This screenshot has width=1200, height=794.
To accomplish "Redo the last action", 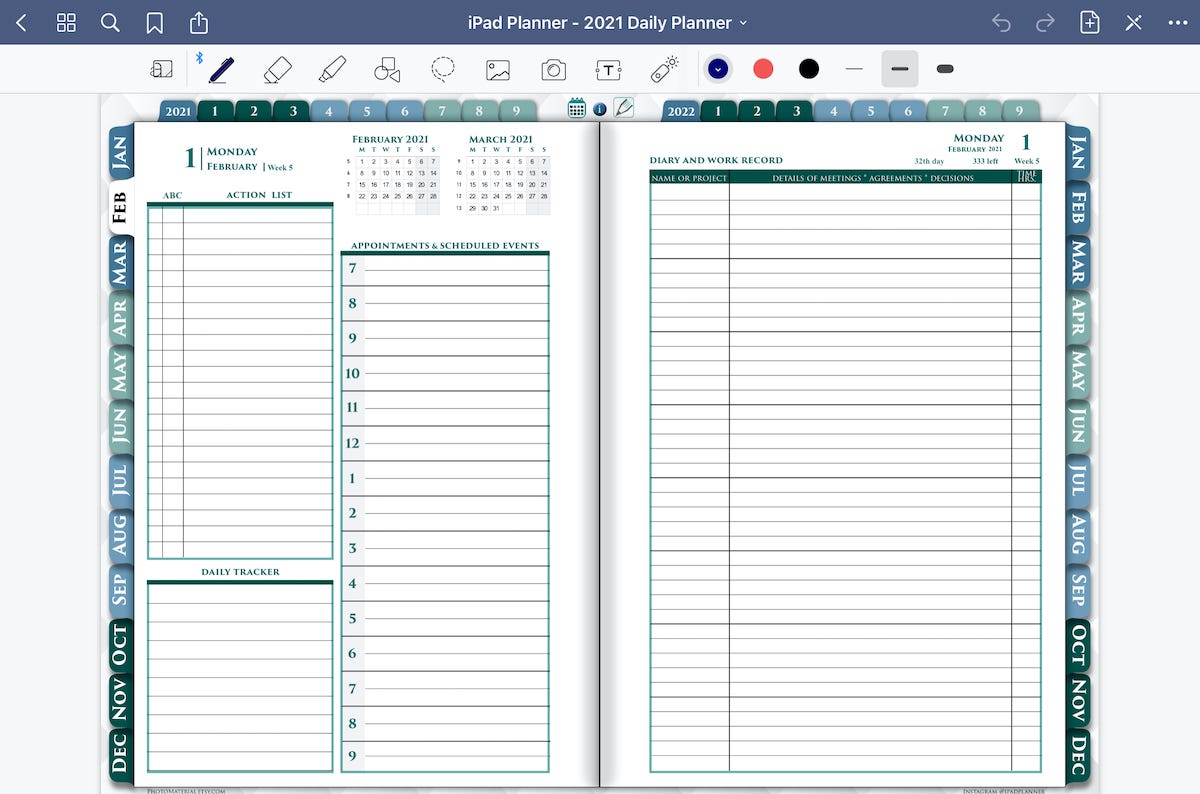I will 1045,22.
